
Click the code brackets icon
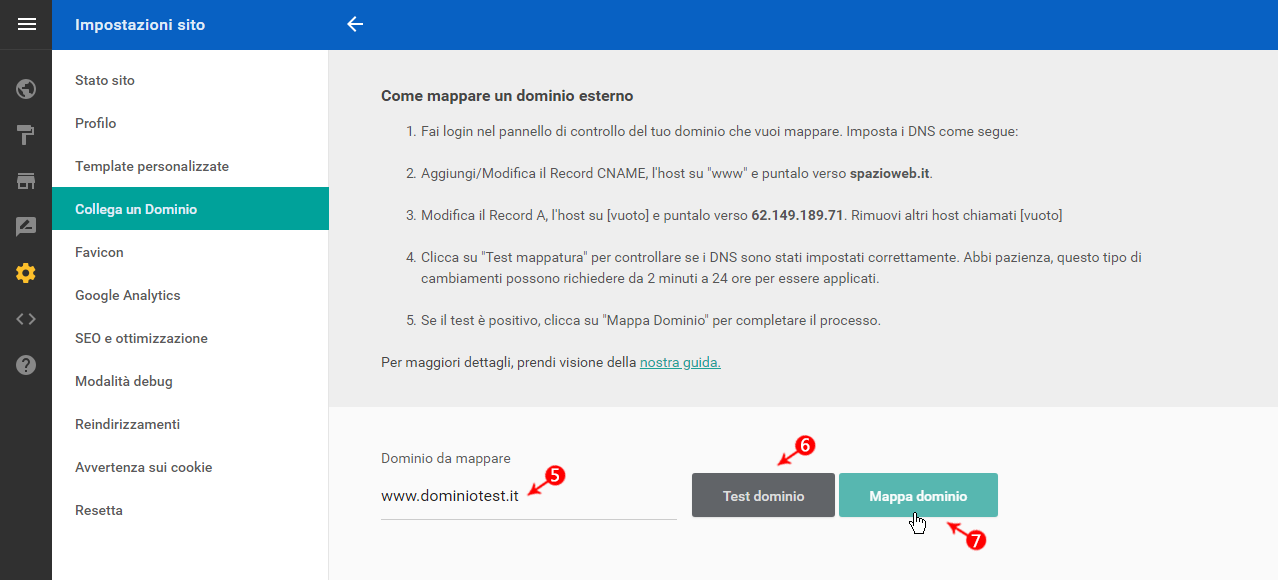[26, 319]
